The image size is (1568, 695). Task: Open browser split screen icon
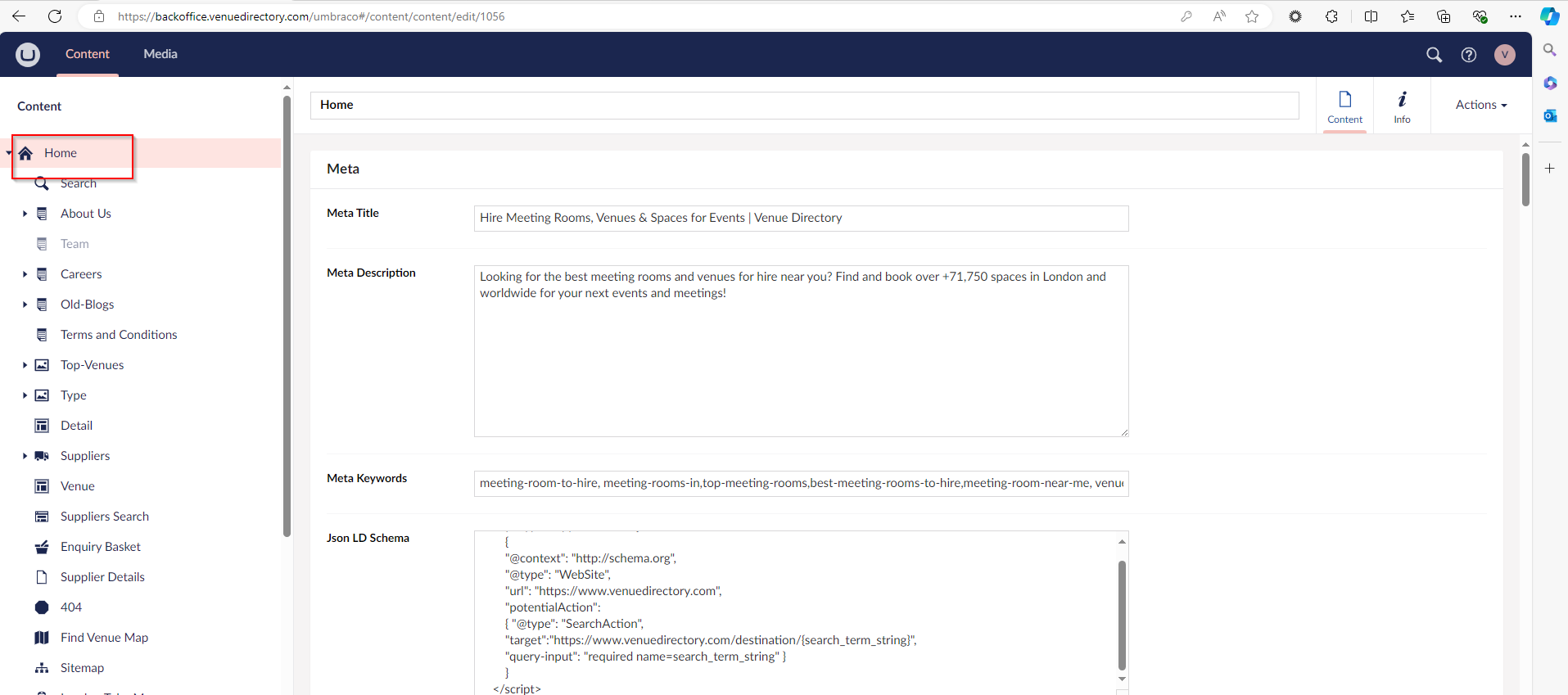1371,16
